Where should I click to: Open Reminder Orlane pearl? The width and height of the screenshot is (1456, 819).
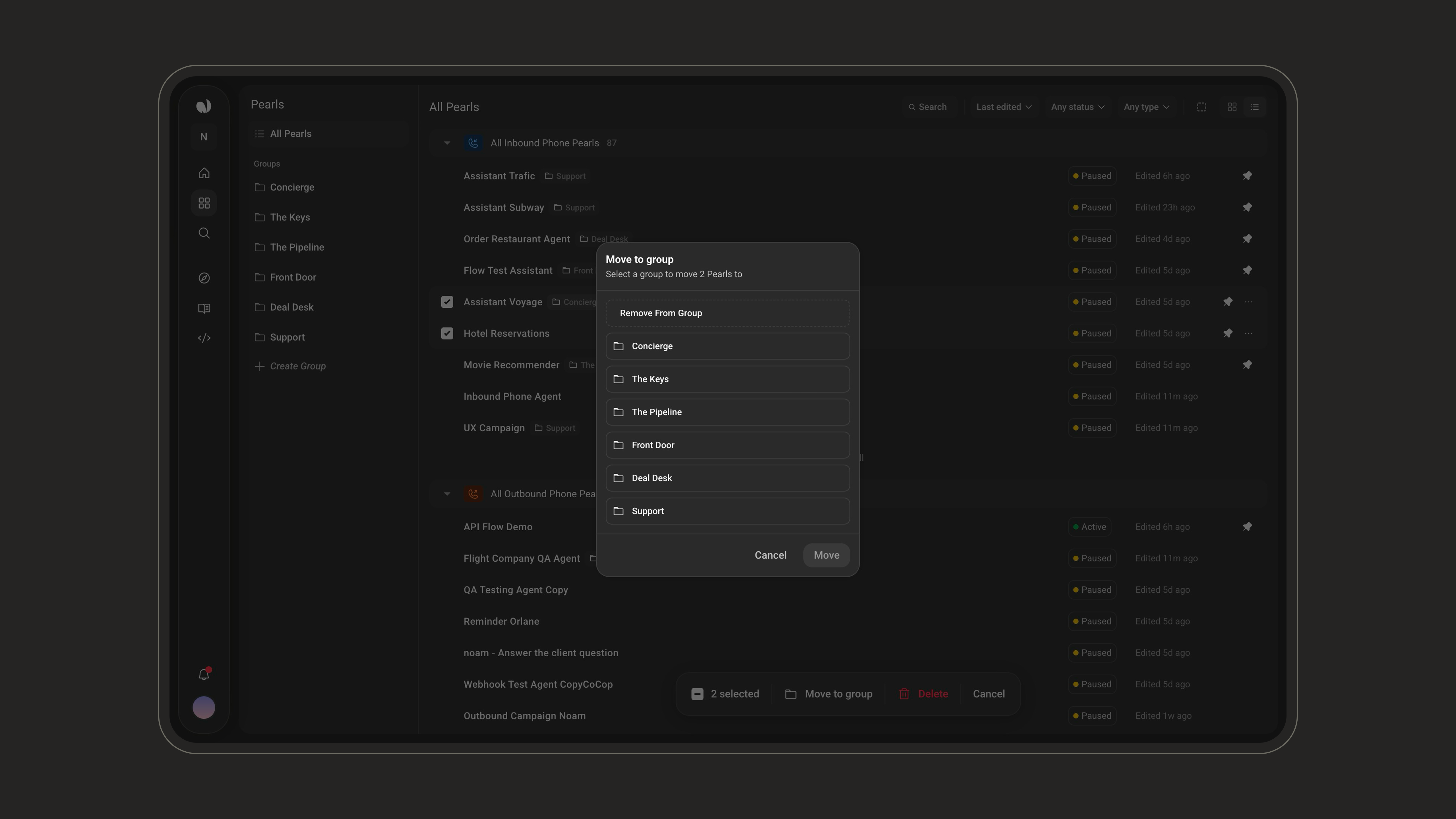point(501,621)
